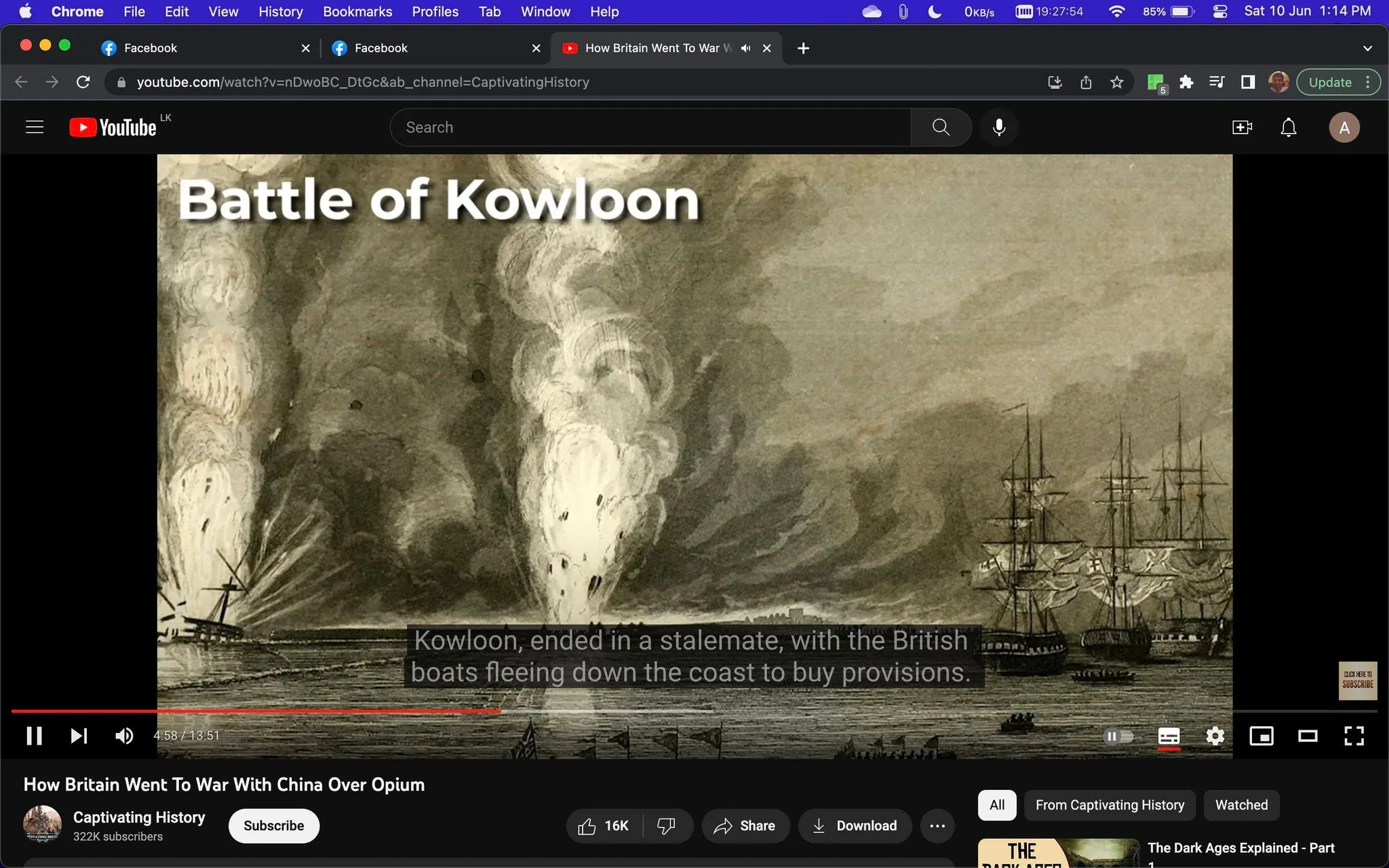Mute the YouTube tab audio icon
This screenshot has height=868, width=1389.
click(745, 48)
